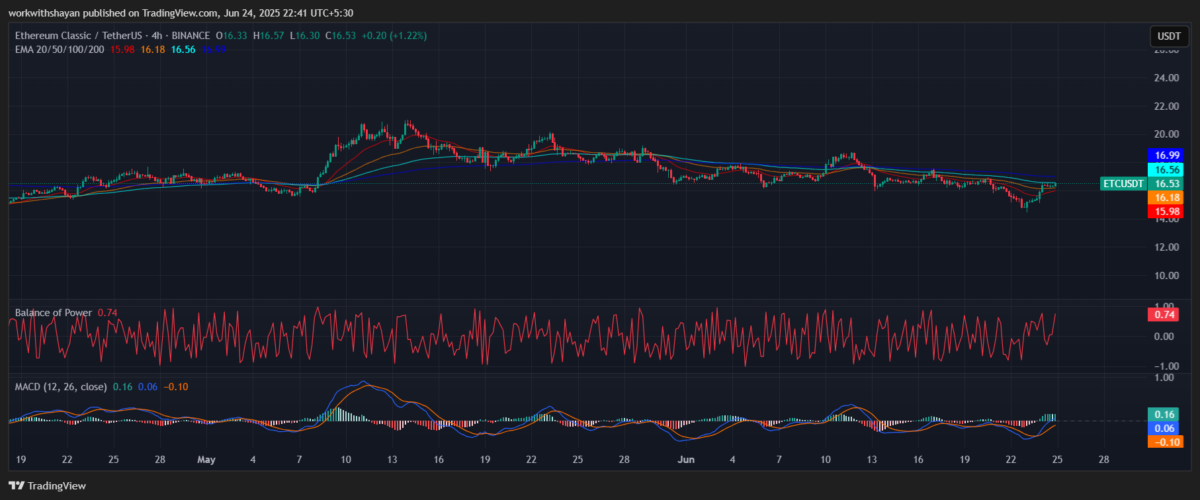1200x500 pixels.
Task: Click the blue 0.06 MACD value tag
Action: coord(1165,428)
